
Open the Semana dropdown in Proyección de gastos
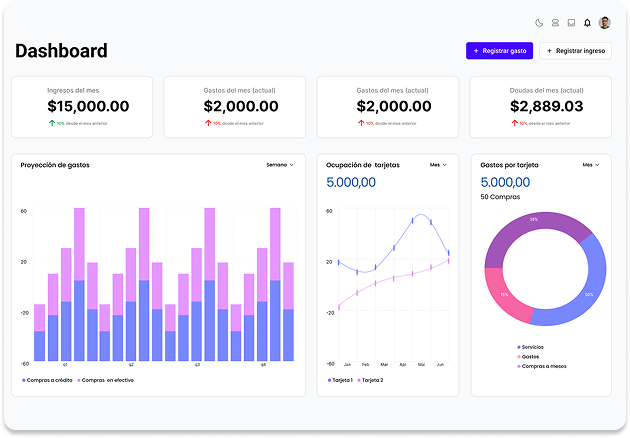pyautogui.click(x=280, y=164)
